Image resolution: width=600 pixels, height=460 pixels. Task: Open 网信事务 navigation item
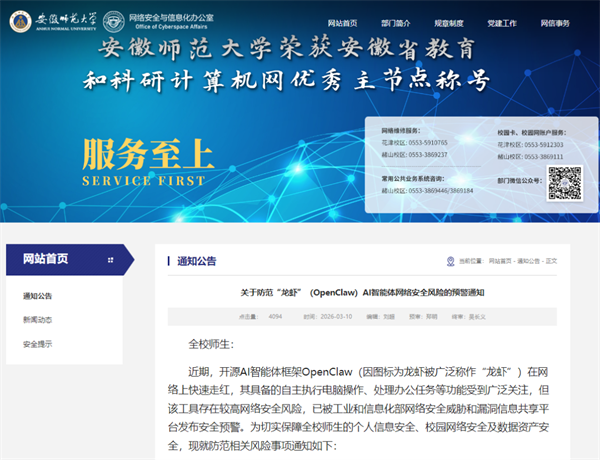point(557,22)
